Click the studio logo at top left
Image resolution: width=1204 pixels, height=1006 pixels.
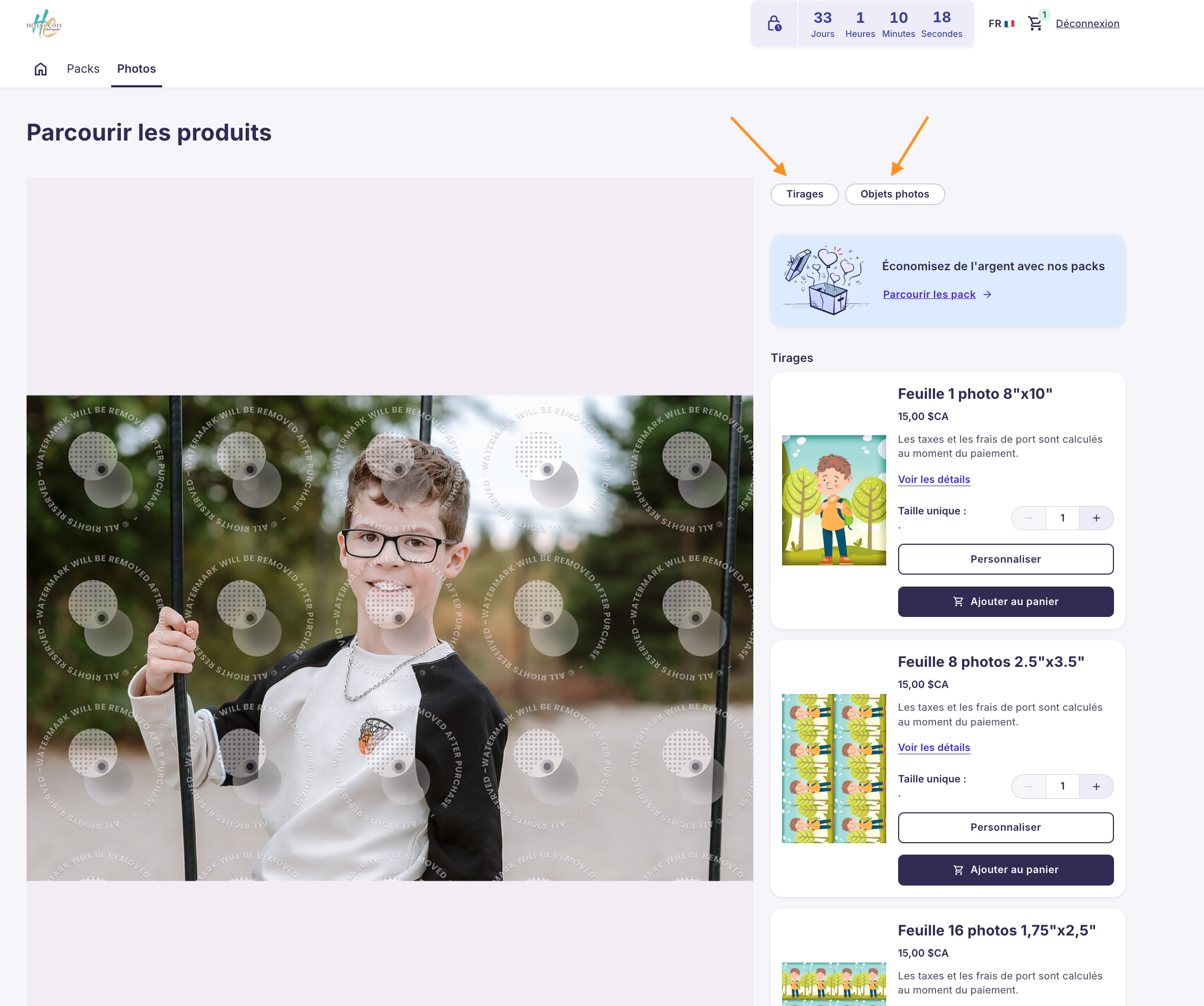44,24
